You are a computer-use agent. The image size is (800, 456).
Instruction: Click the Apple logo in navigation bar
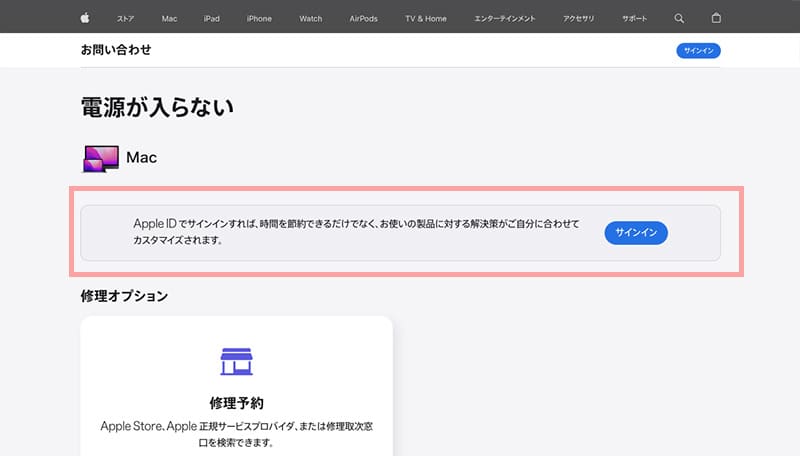click(x=85, y=18)
